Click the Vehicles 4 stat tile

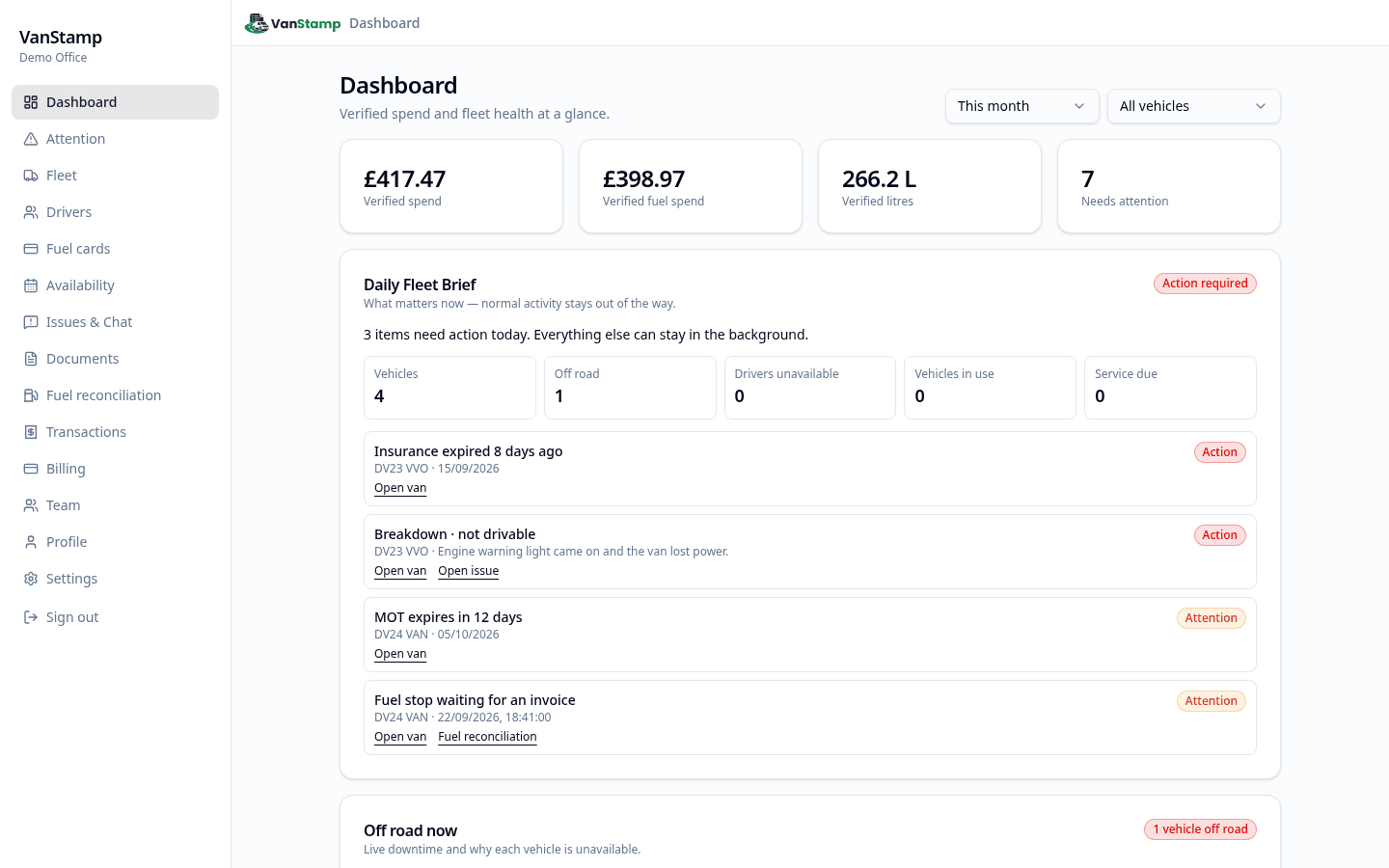tap(449, 388)
